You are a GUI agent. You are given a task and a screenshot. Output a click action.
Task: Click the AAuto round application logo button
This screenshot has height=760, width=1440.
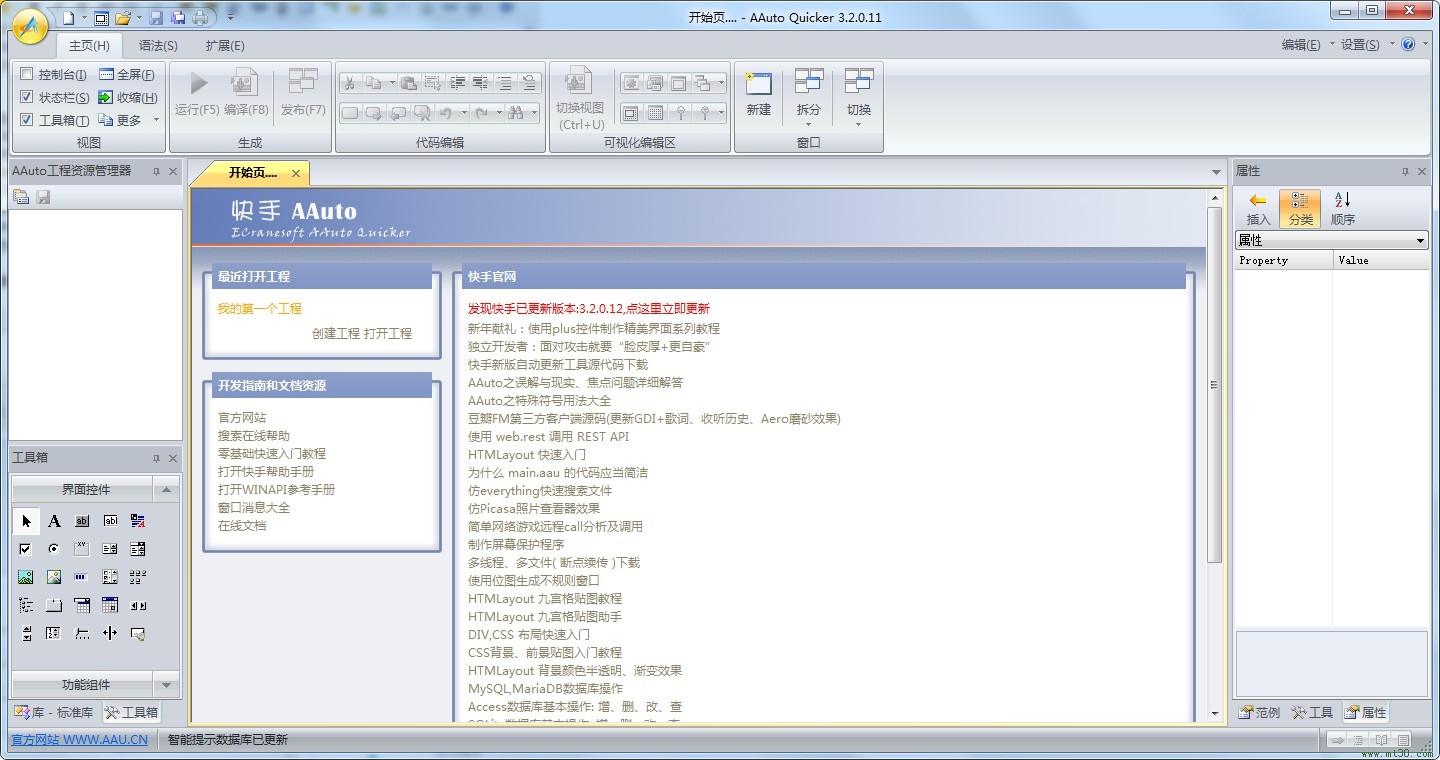tap(31, 24)
